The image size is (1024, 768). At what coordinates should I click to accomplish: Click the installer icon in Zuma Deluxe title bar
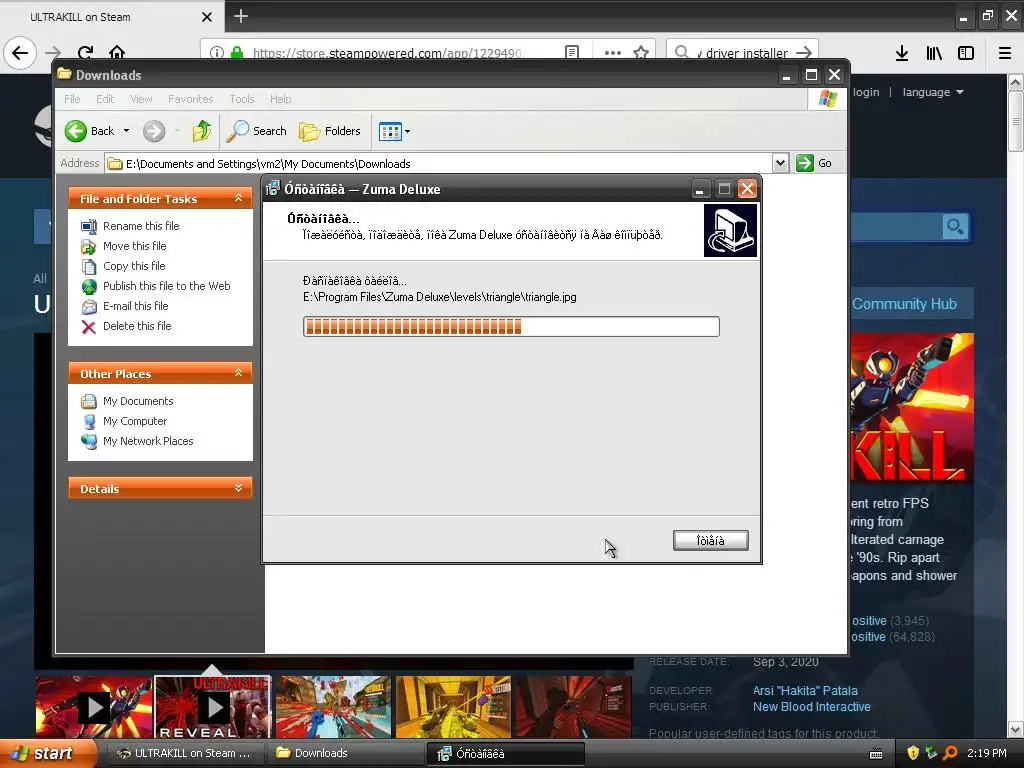tap(273, 189)
